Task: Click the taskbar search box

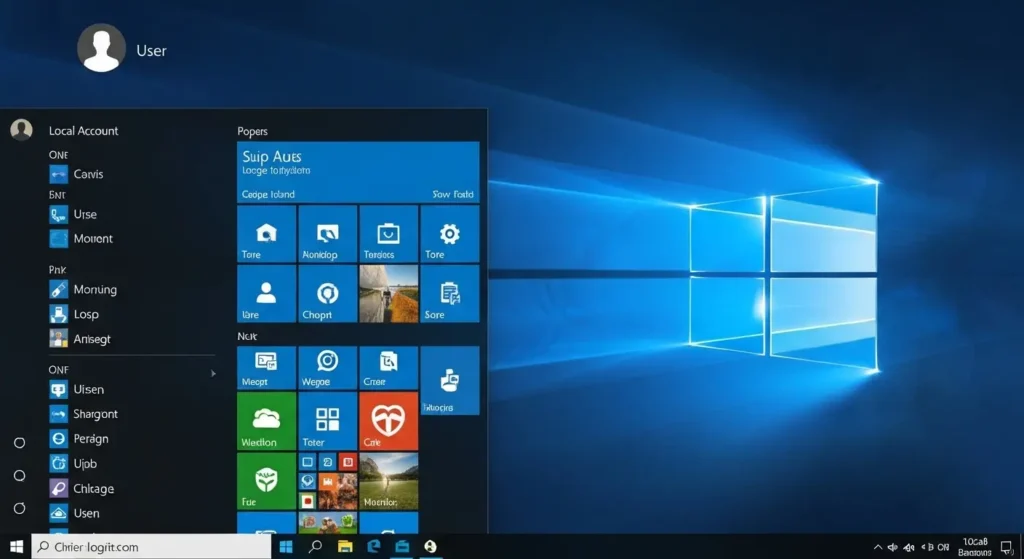Action: click(x=151, y=547)
